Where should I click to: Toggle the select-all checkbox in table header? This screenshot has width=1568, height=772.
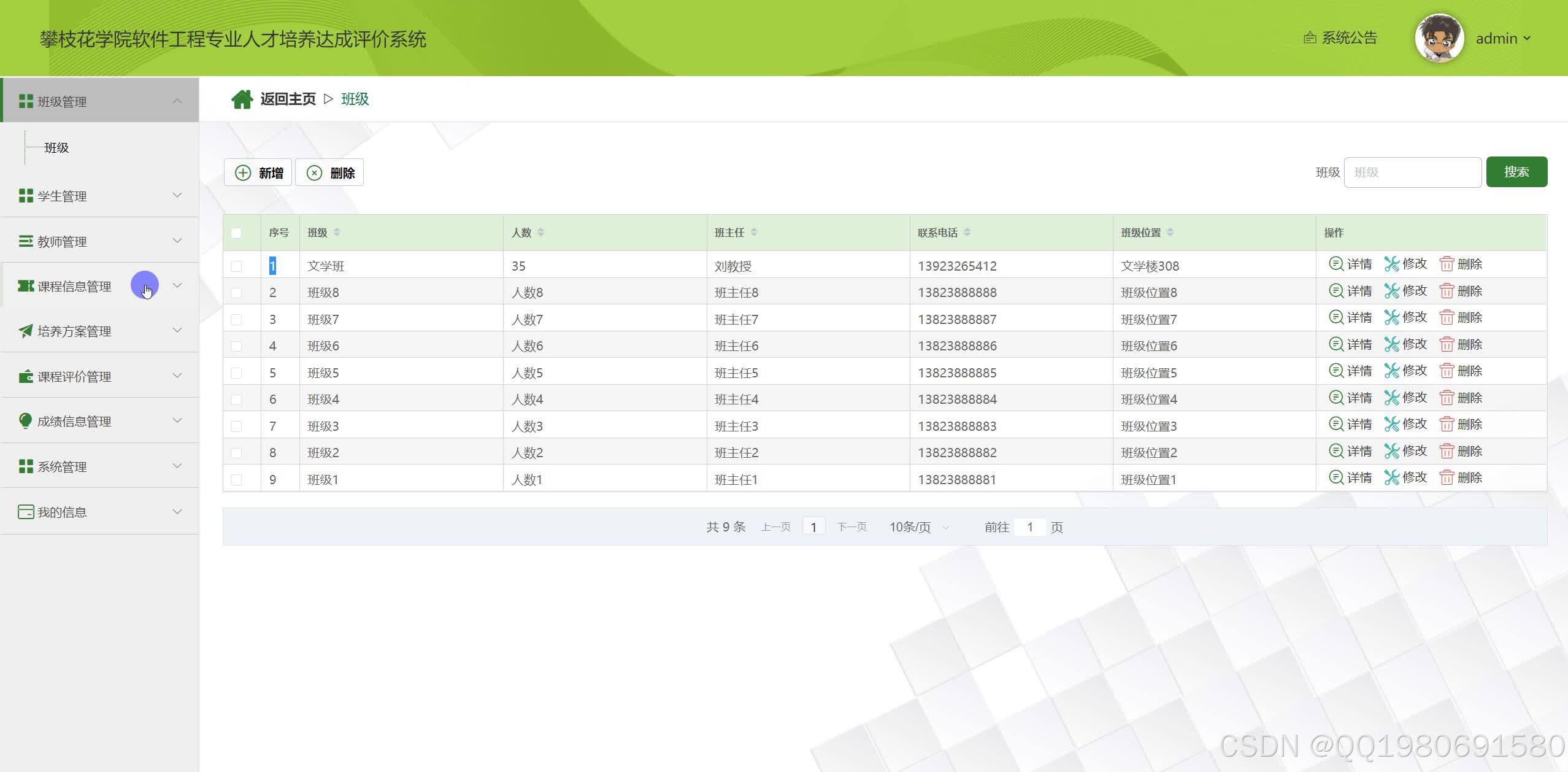(x=236, y=233)
